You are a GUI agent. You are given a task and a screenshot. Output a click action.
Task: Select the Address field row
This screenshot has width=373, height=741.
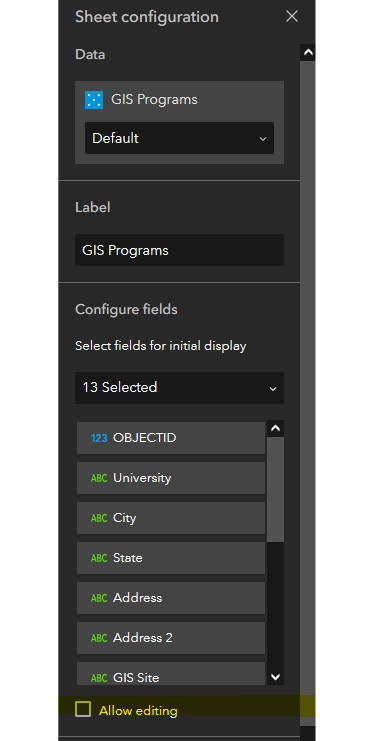click(x=171, y=598)
